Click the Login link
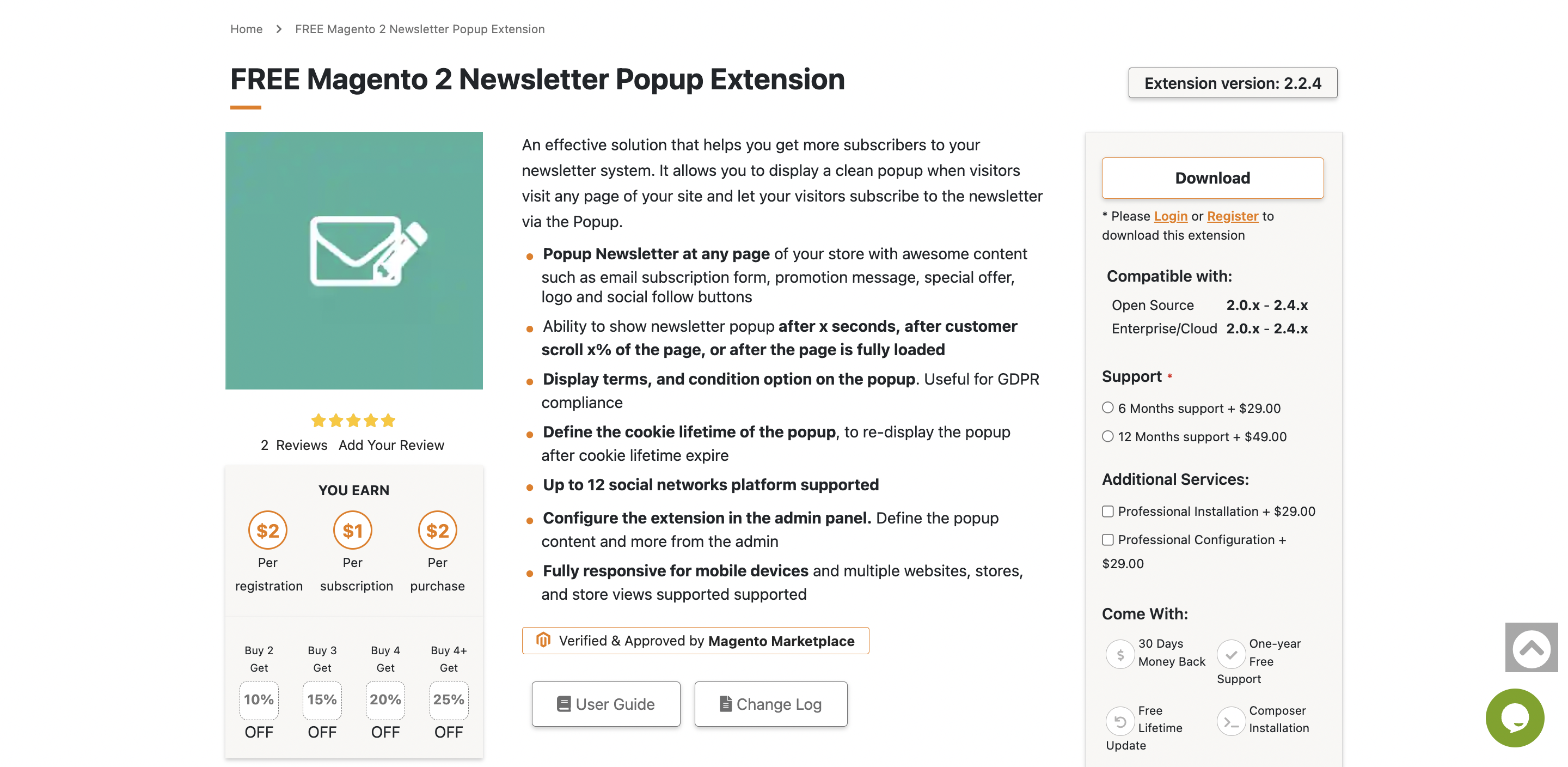 pyautogui.click(x=1171, y=216)
